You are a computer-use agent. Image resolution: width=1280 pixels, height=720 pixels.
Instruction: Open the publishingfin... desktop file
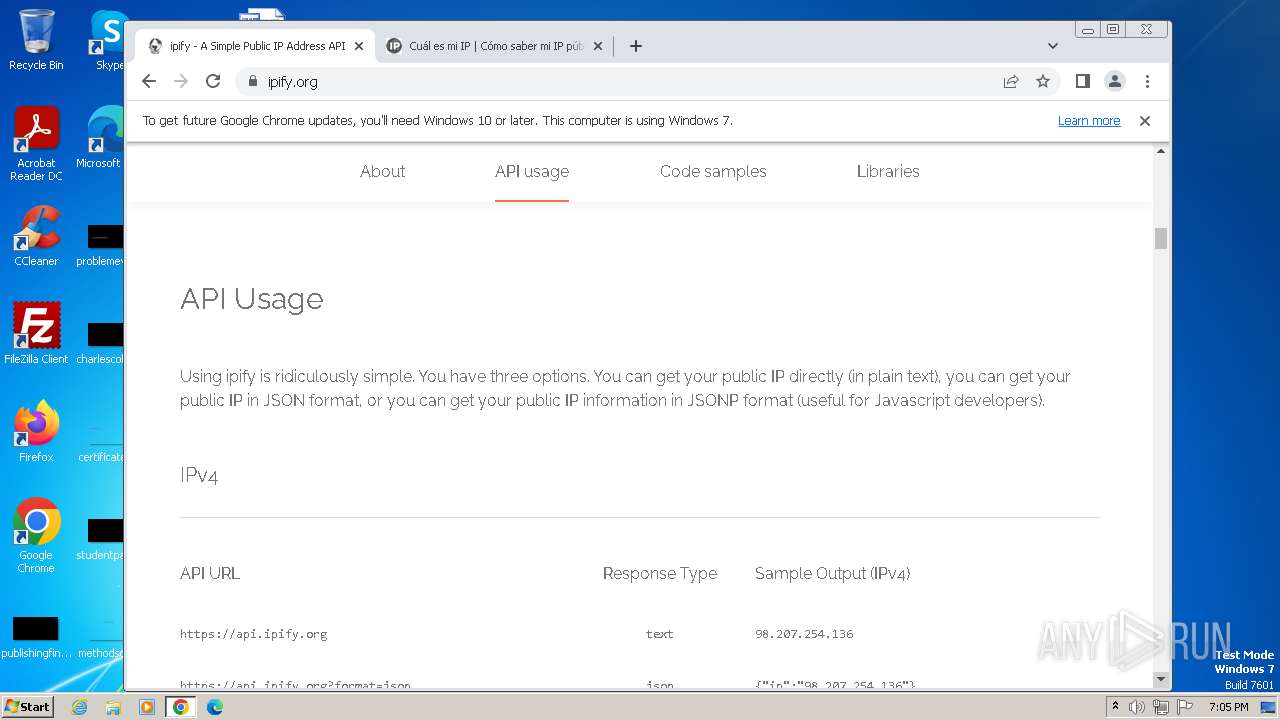point(36,637)
